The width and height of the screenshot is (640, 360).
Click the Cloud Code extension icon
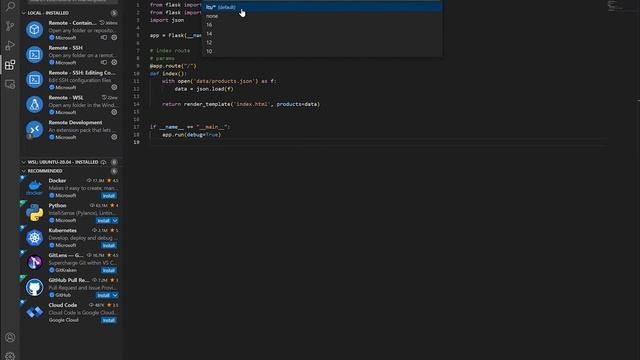point(34,312)
